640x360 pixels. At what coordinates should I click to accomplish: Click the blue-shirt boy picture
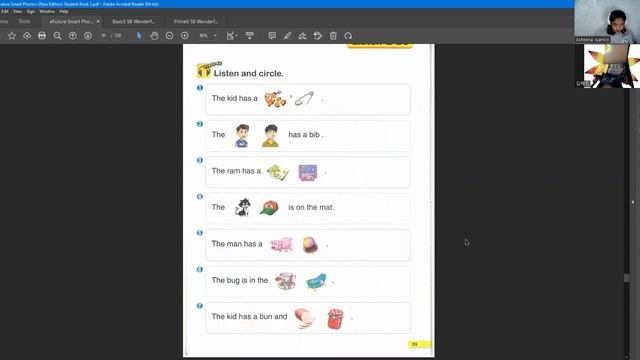(242, 136)
